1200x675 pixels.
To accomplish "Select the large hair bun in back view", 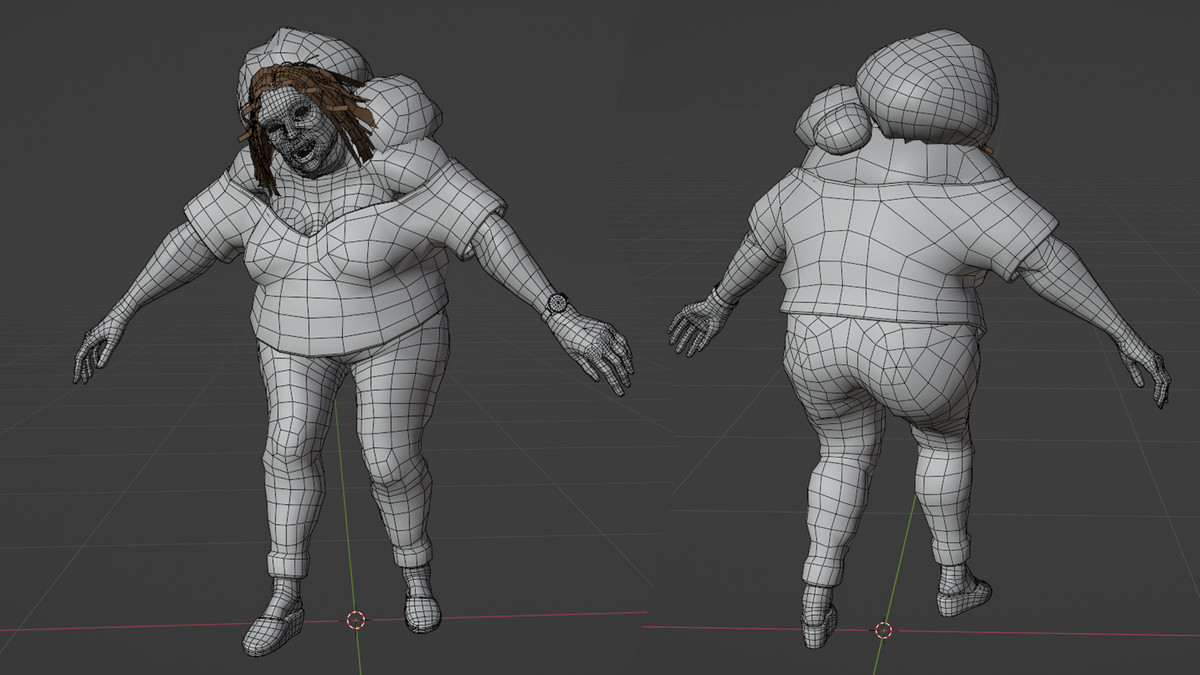I will [928, 86].
